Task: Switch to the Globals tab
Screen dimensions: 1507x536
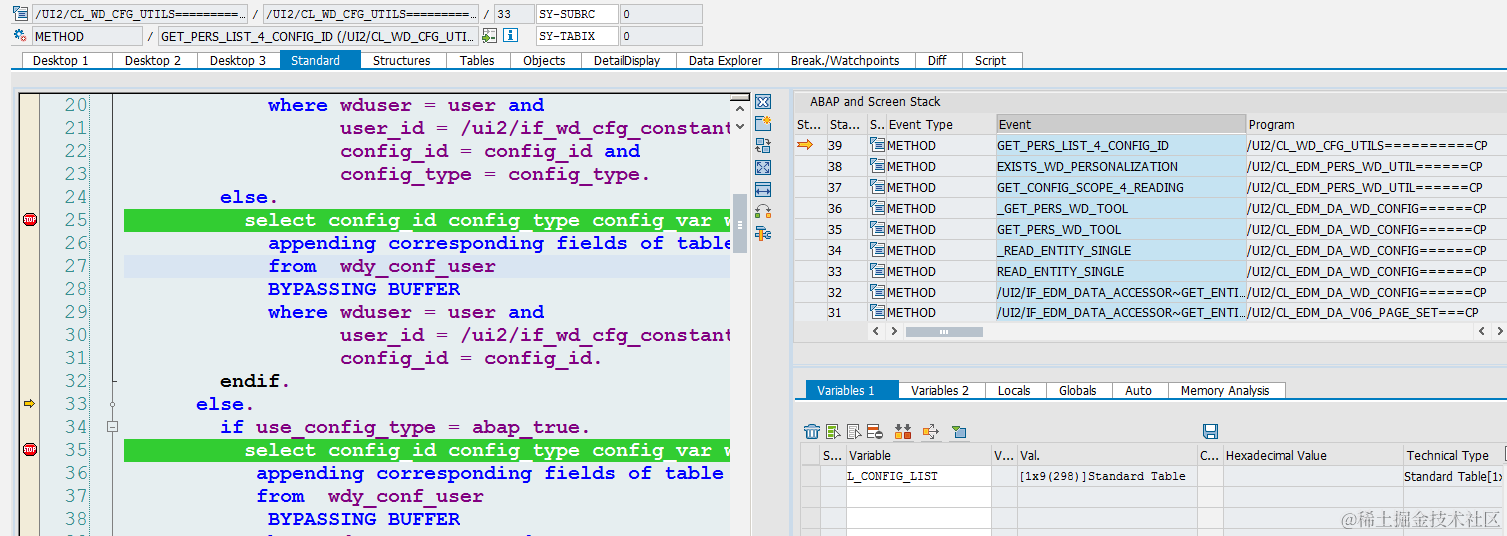Action: 1078,390
